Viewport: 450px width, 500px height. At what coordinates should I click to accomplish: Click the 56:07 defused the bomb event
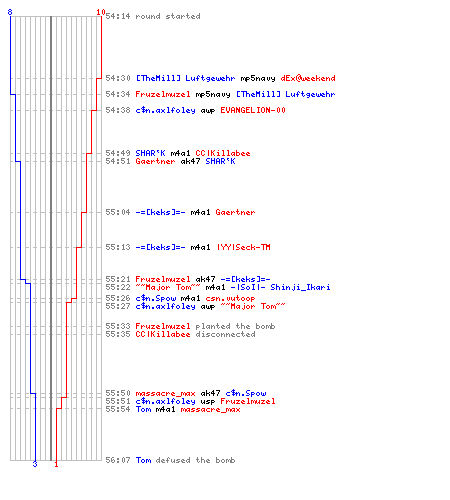click(170, 460)
